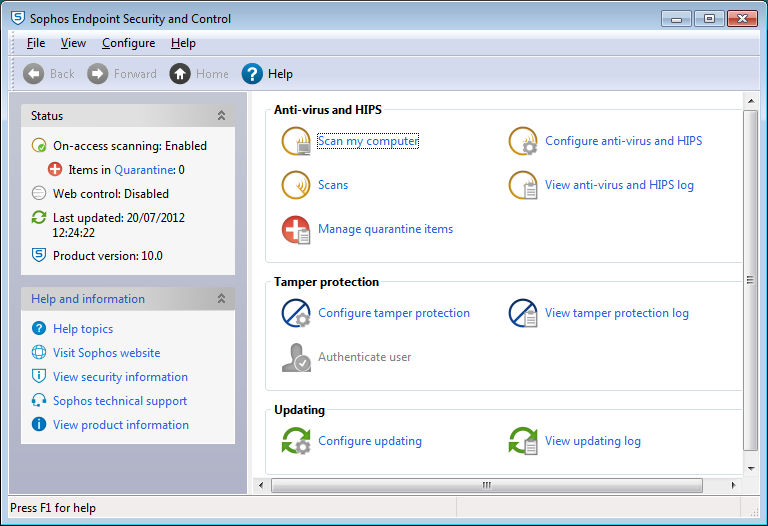Click the Help and information header text
The width and height of the screenshot is (768, 526).
pos(88,299)
